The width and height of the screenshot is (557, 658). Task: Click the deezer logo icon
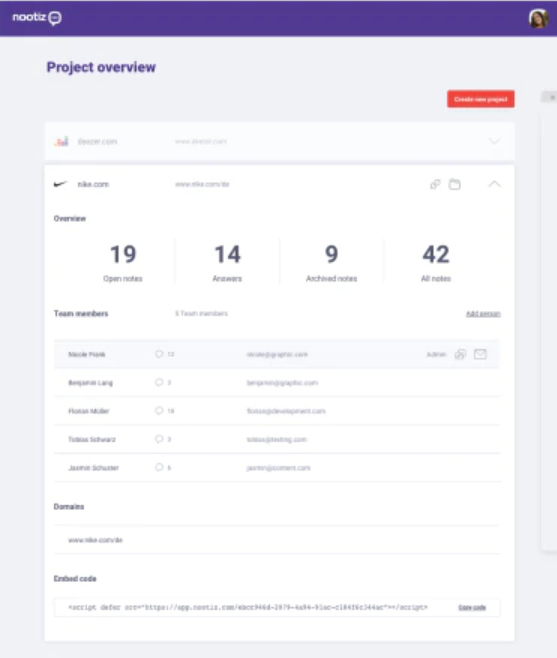61,141
